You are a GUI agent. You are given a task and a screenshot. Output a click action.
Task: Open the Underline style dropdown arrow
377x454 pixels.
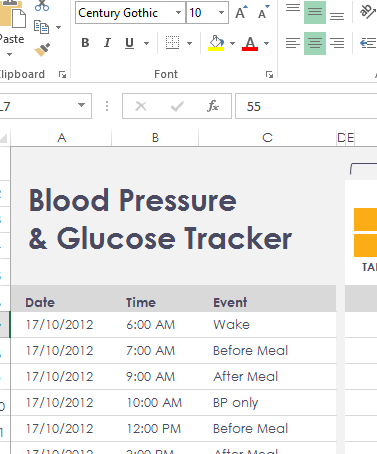pyautogui.click(x=146, y=43)
